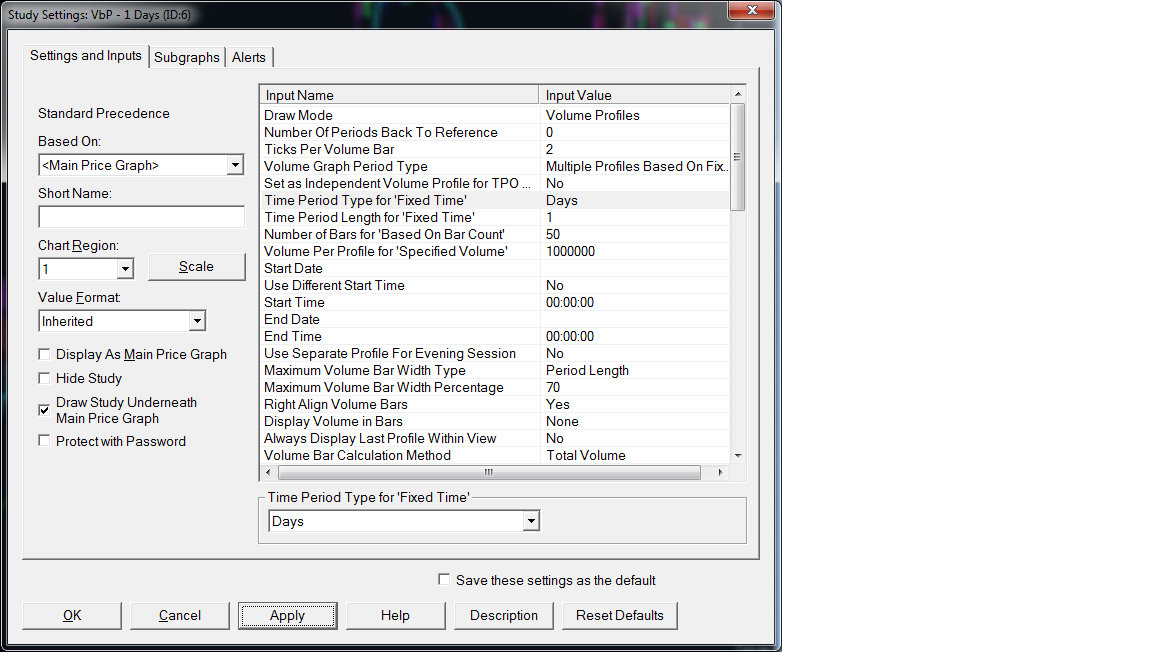This screenshot has height=652, width=1152.
Task: Open the Alerts tab
Action: (x=249, y=57)
